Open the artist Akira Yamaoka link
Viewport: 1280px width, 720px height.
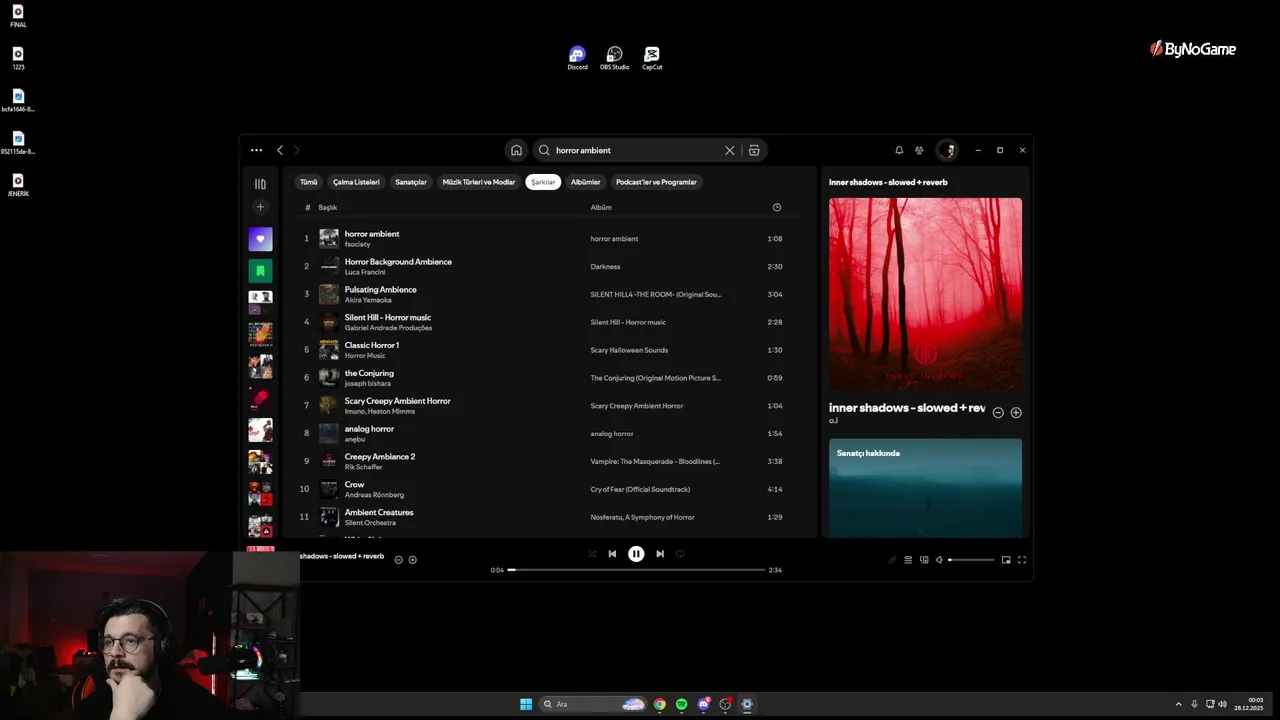(368, 300)
